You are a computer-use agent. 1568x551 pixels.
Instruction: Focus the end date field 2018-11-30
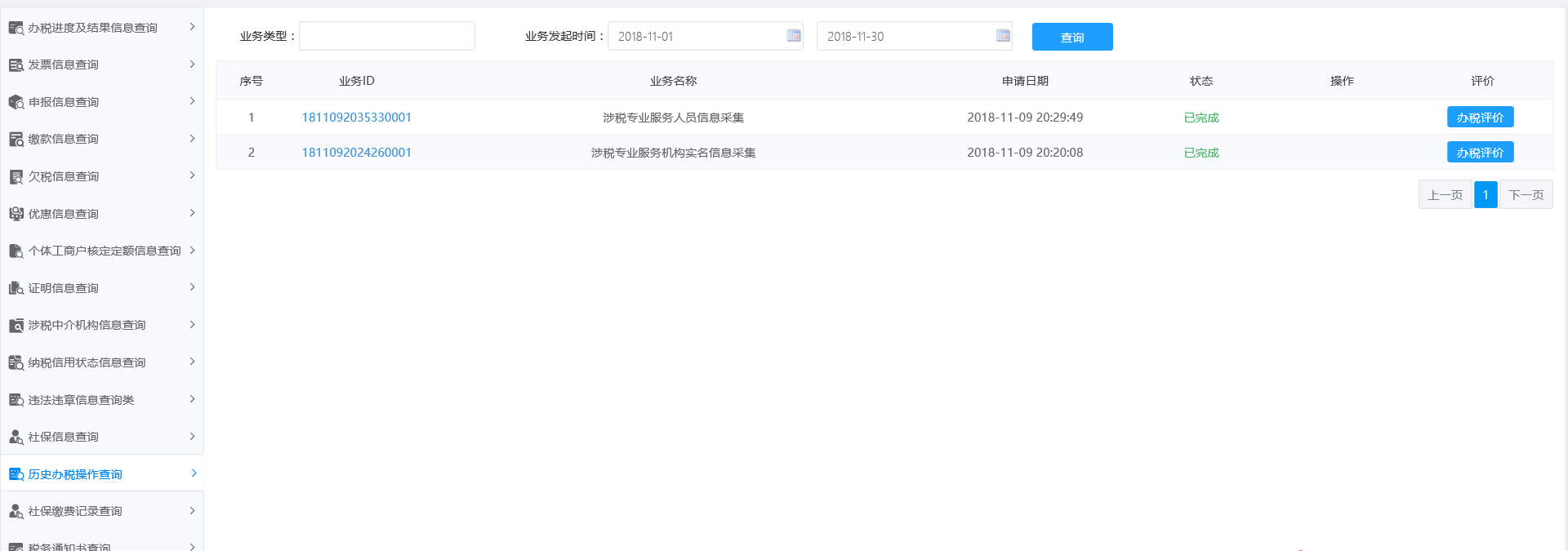tap(915, 36)
